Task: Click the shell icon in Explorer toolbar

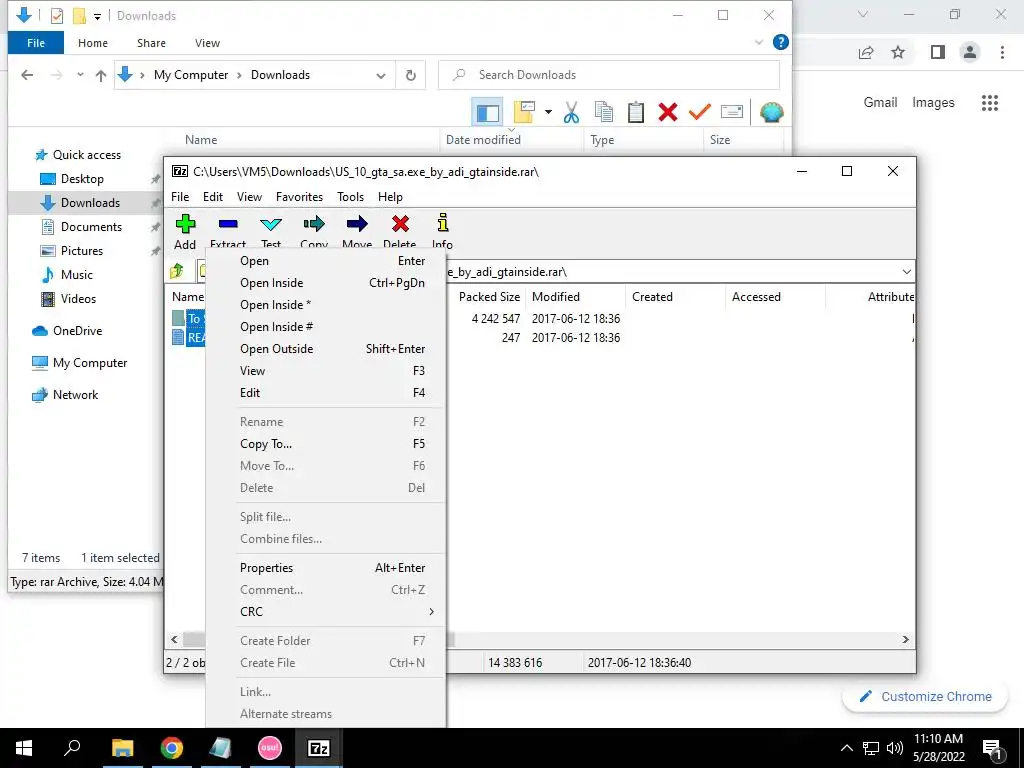Action: 772,112
